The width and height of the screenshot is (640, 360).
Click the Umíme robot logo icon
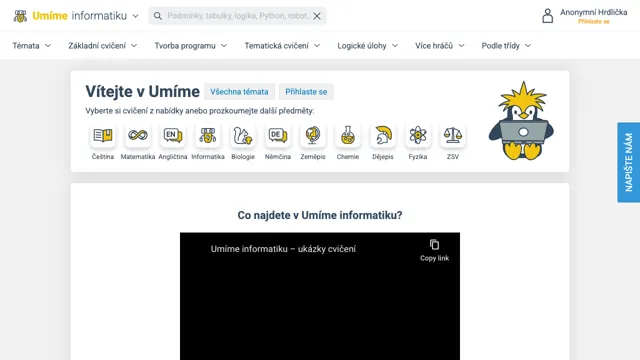pos(20,16)
